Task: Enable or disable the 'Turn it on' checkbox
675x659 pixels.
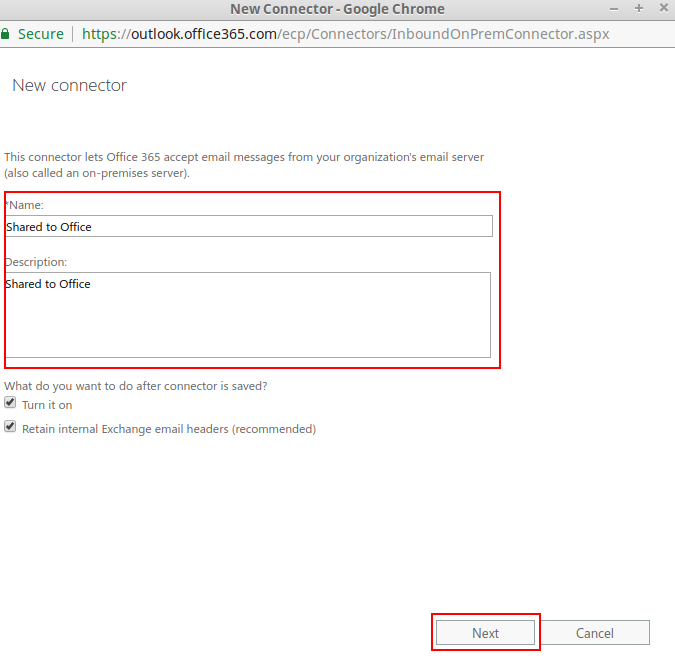Action: [x=10, y=404]
